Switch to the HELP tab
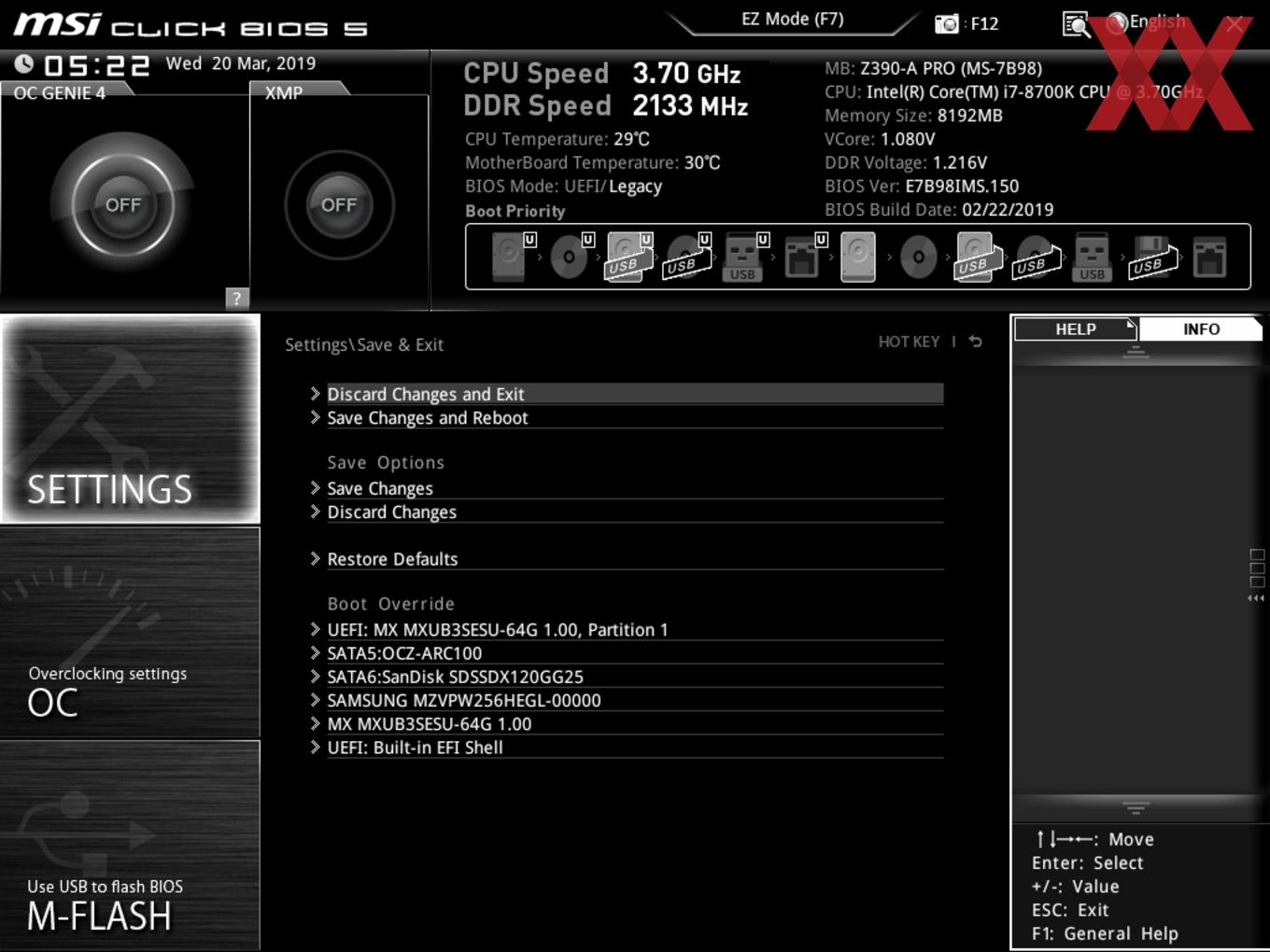Screen dimensions: 1270x952 click(1076, 329)
